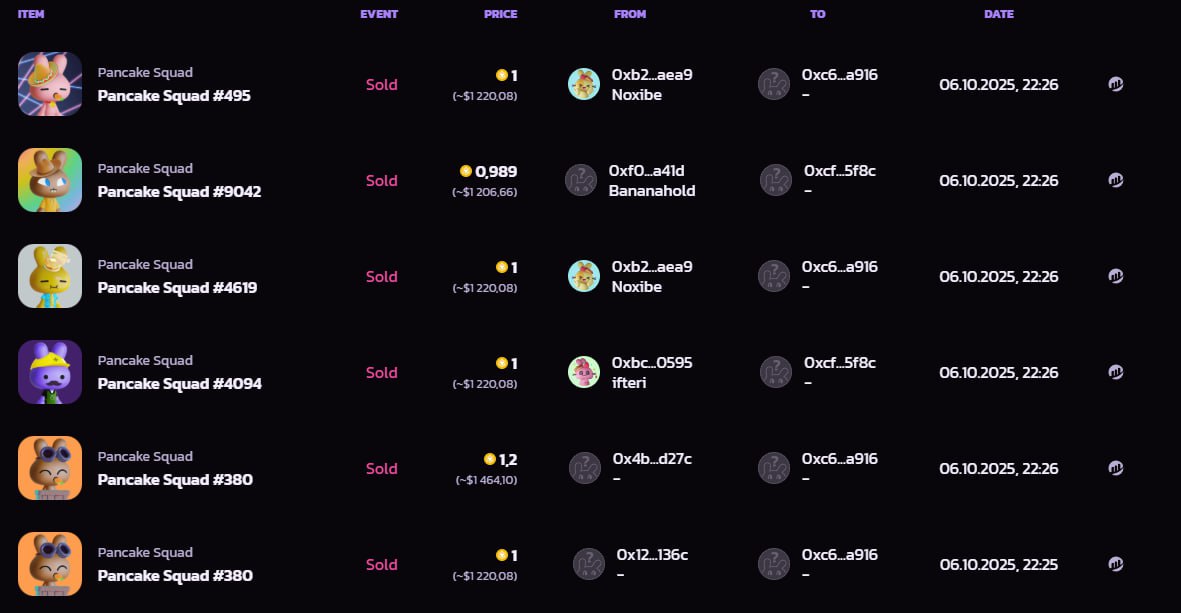Click seller address 0xbc...0595

[652, 362]
